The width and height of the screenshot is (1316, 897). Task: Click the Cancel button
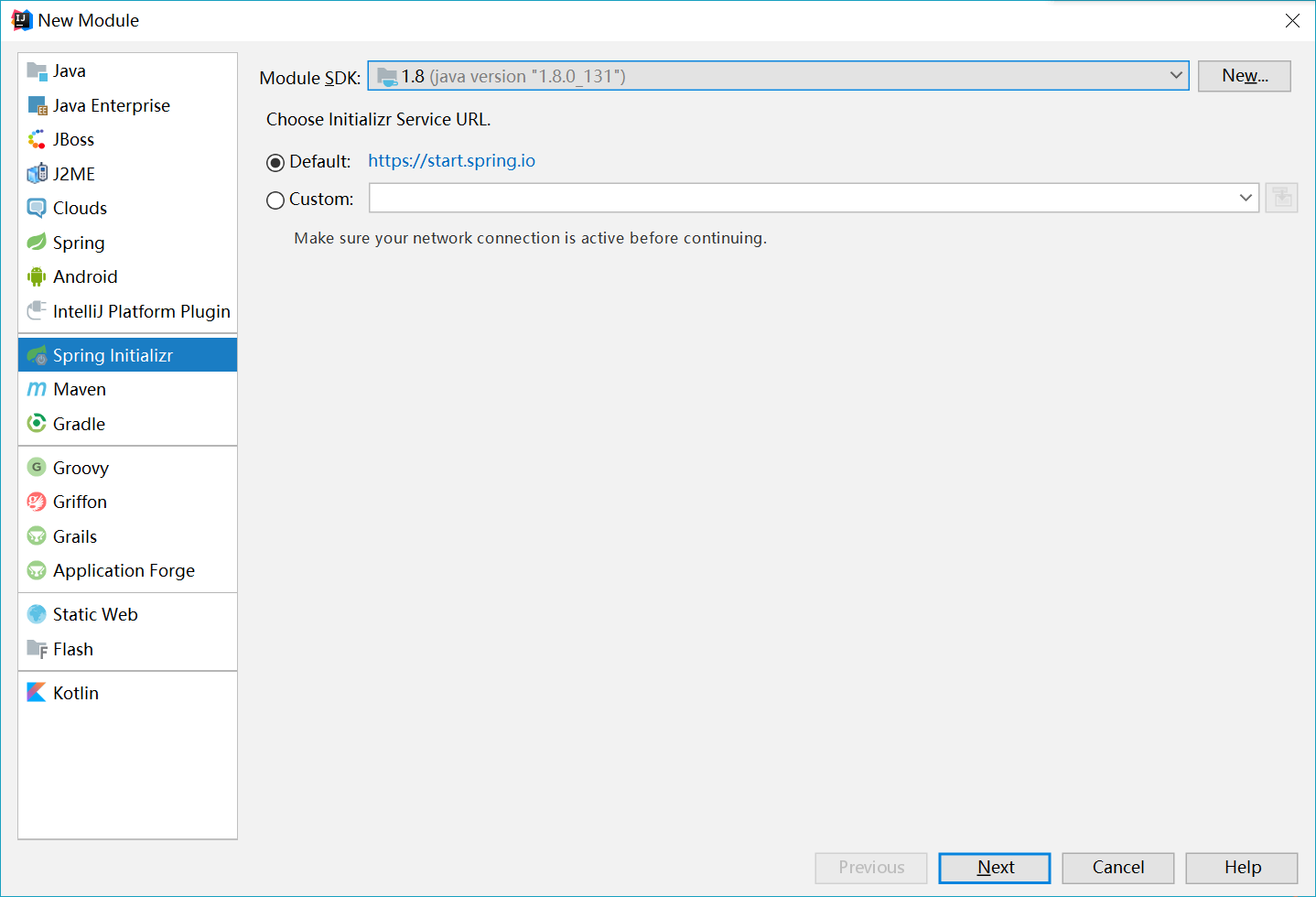pyautogui.click(x=1117, y=868)
